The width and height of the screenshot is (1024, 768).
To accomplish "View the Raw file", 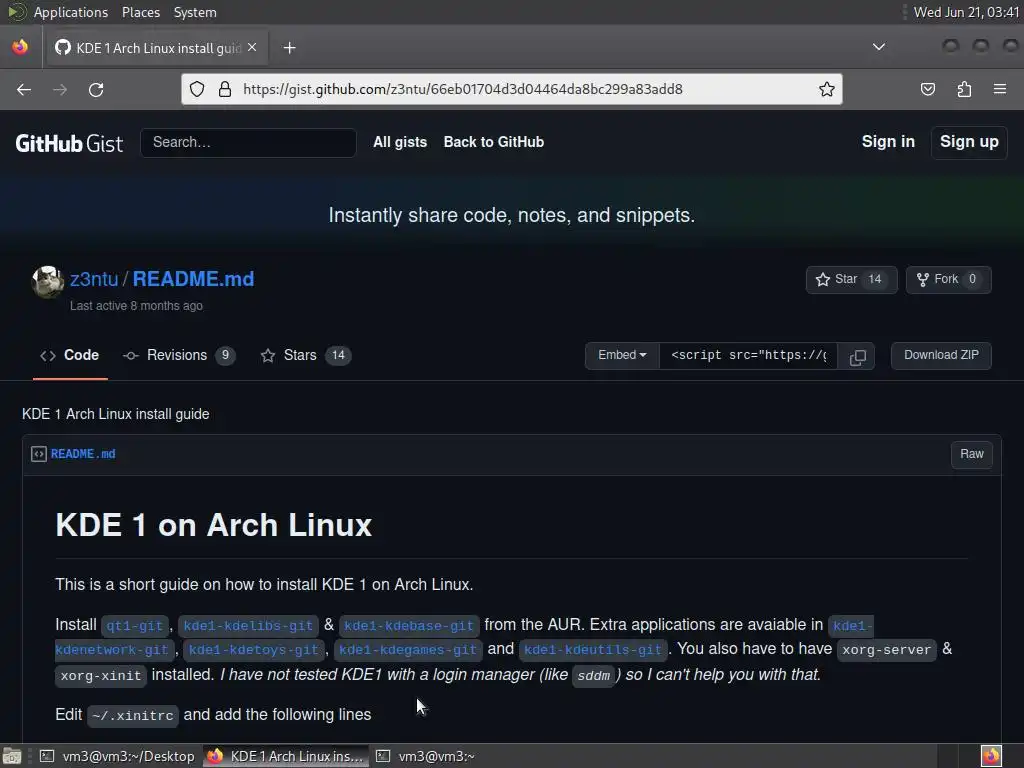I will pos(971,454).
